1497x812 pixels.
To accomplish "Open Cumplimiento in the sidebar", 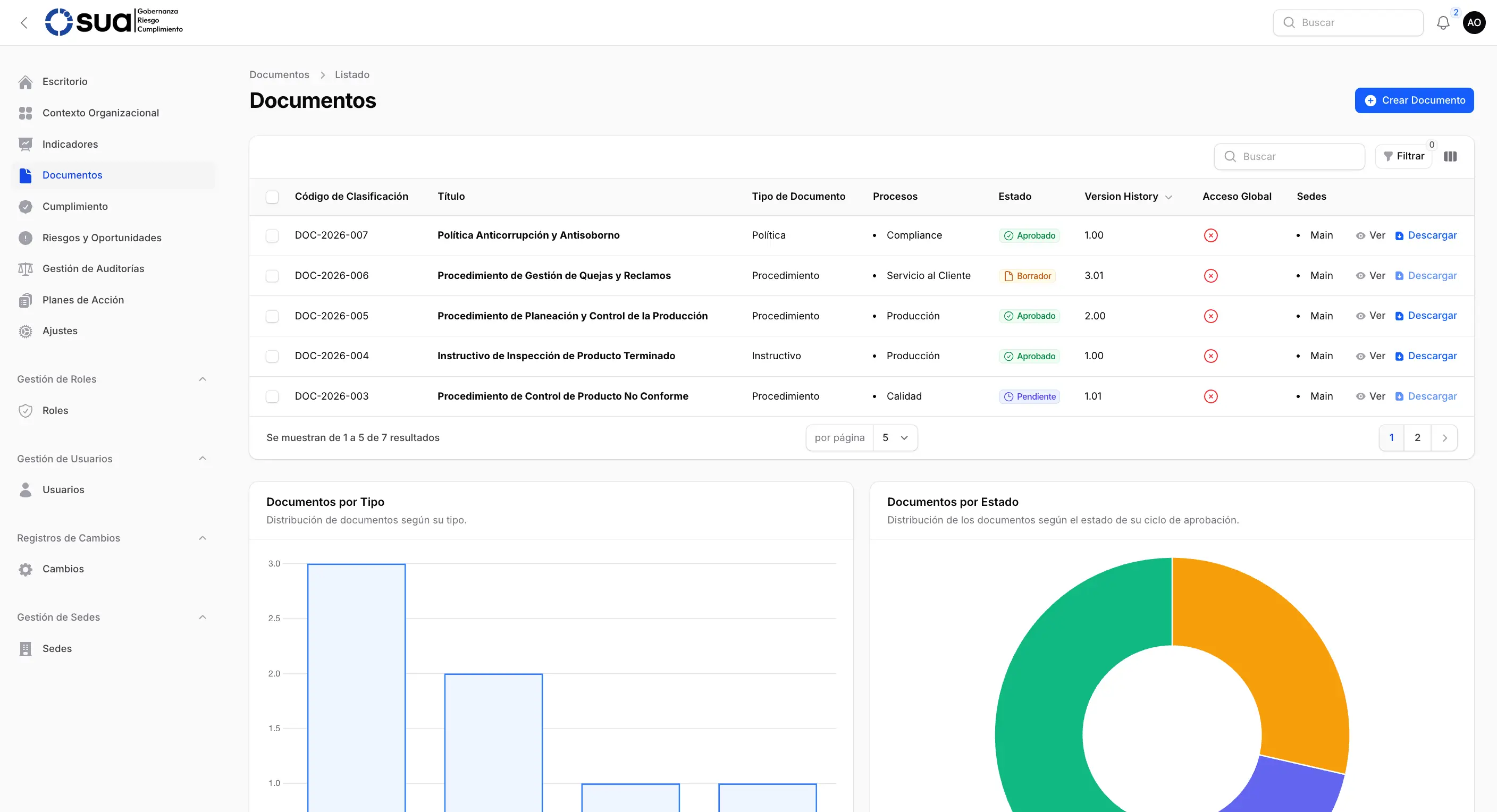I will 113,206.
